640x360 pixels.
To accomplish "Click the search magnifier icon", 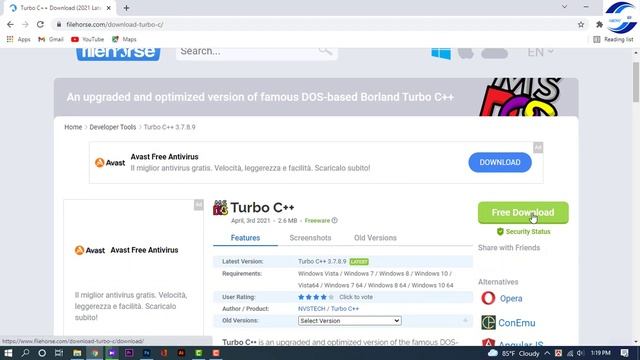I will click(x=325, y=51).
